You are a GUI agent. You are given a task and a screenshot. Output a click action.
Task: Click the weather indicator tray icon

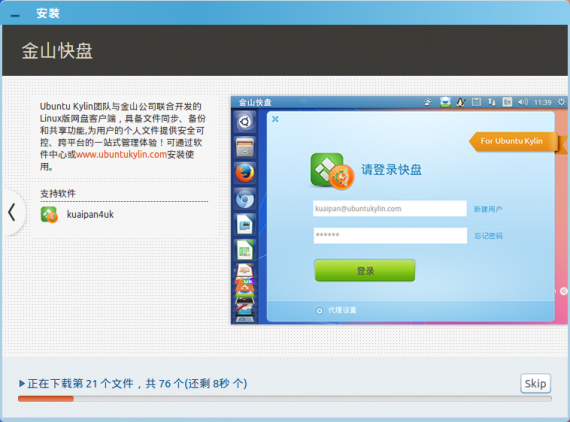point(428,102)
